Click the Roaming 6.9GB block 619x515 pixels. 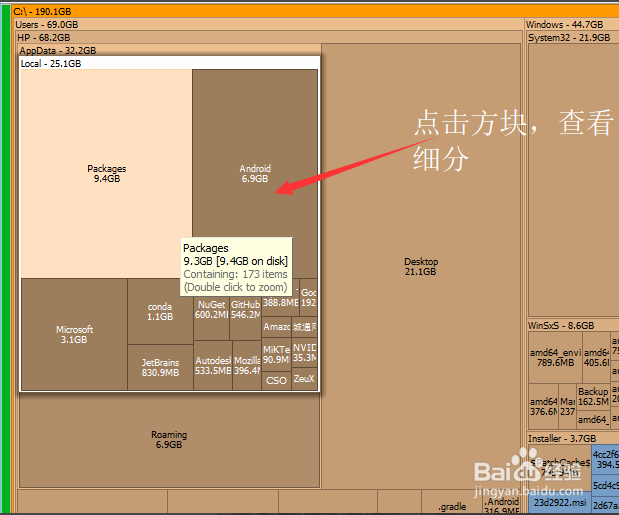pyautogui.click(x=169, y=440)
